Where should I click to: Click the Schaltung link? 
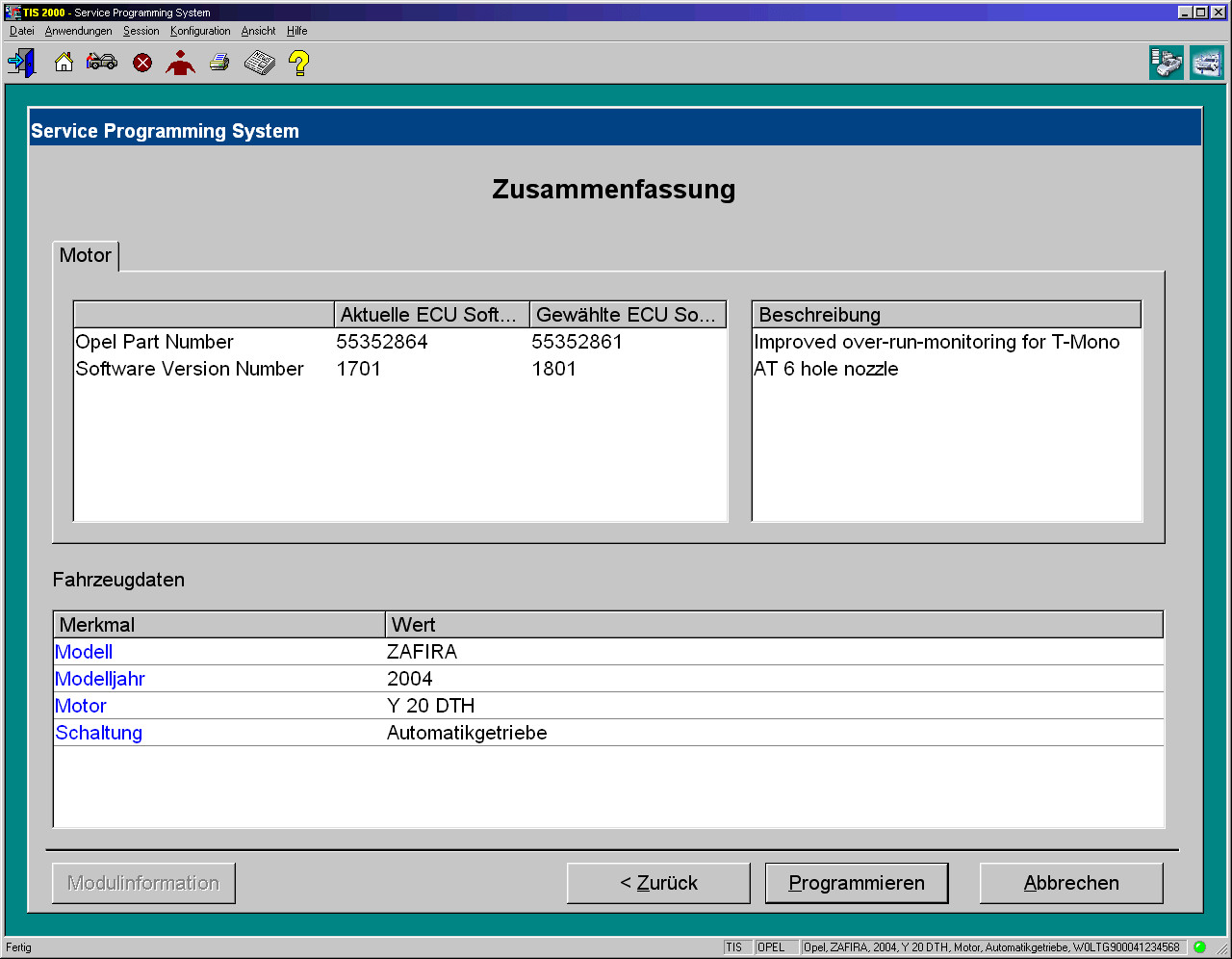(99, 733)
